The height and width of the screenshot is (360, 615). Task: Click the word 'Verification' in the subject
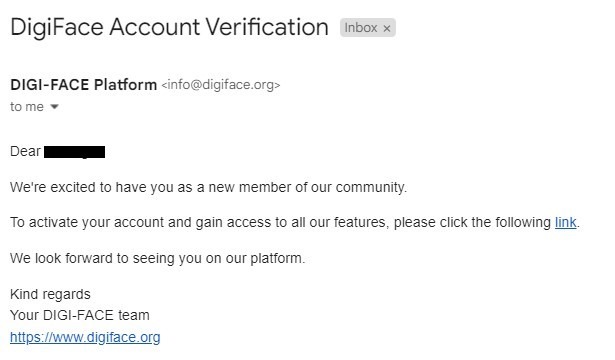[x=267, y=27]
